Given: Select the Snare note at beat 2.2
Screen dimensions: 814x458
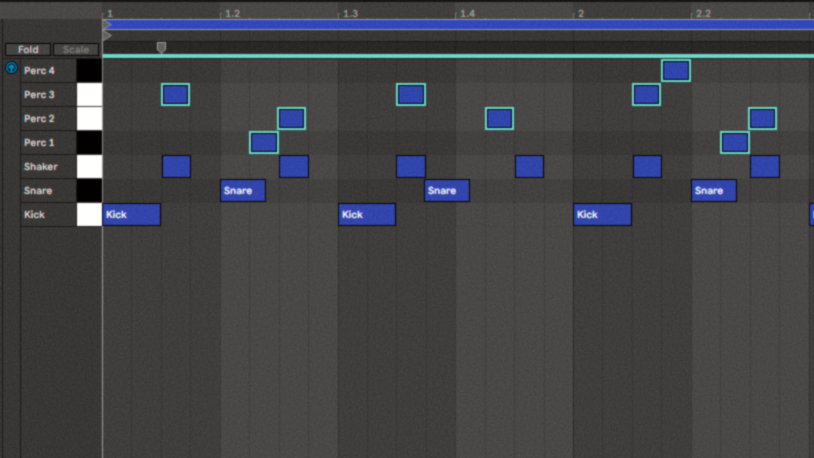Looking at the screenshot, I should (x=714, y=191).
